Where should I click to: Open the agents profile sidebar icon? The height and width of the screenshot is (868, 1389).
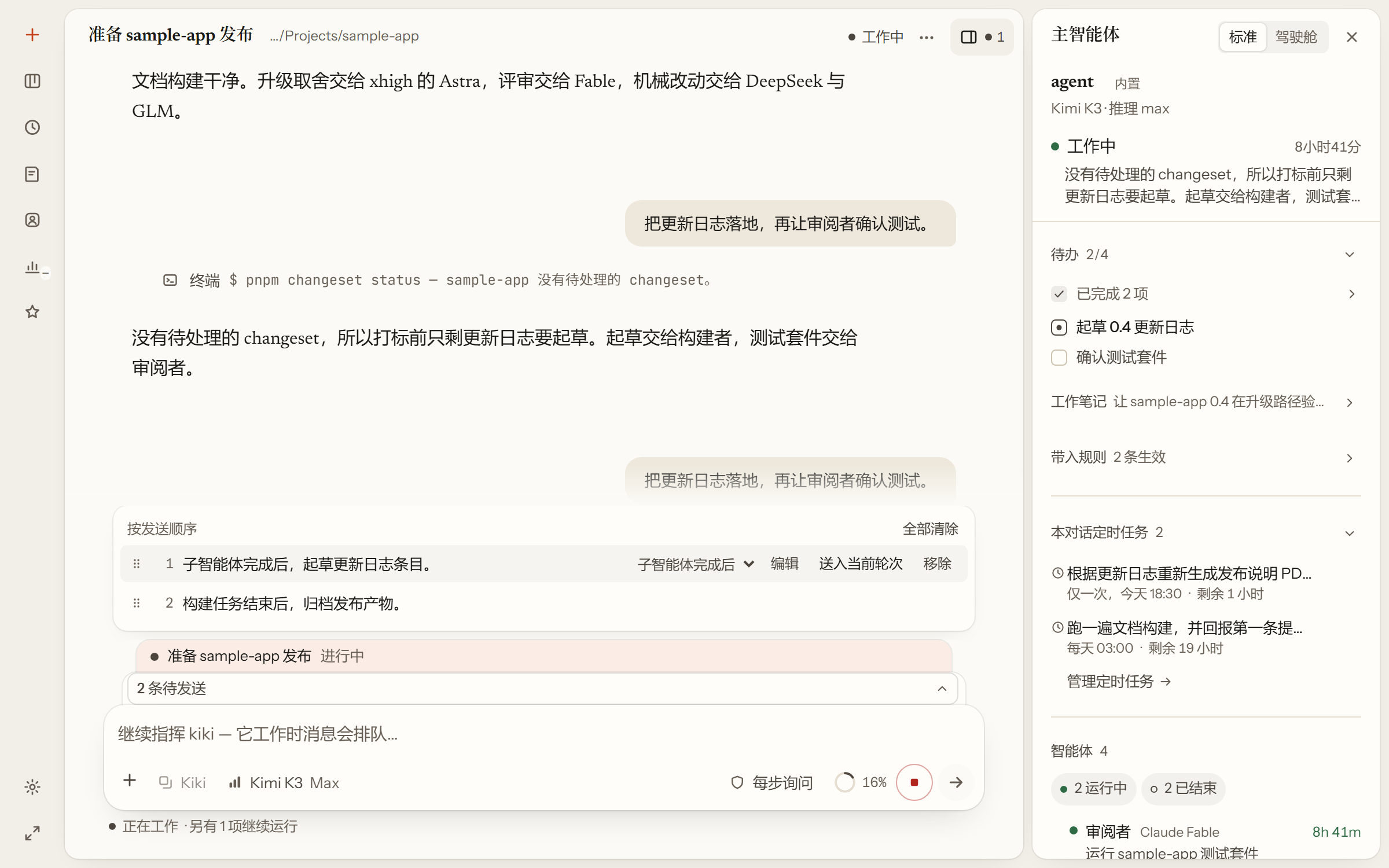[32, 220]
